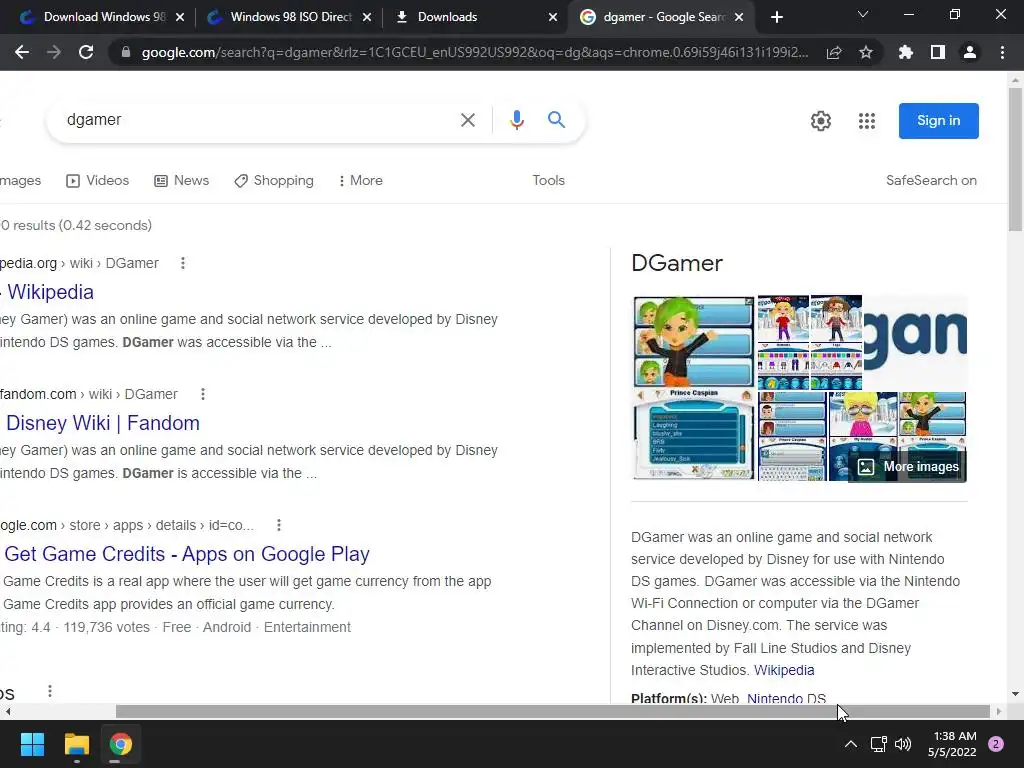Screen dimensions: 1024x768
Task: Open the three-dot menu at page bottom left
Action: [x=50, y=691]
